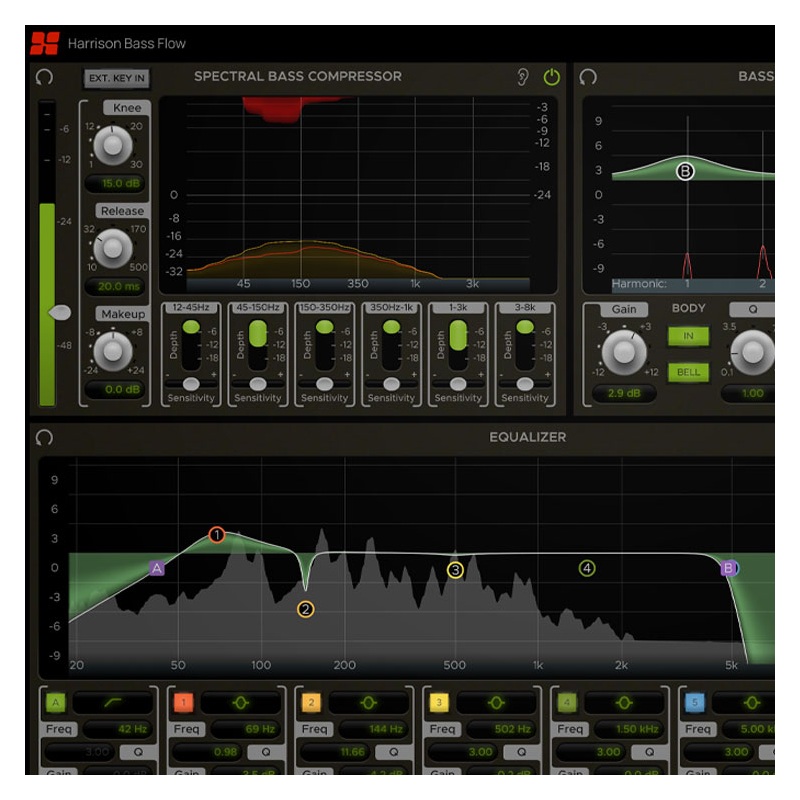Screen dimensions: 800x800
Task: Click the sidechain listen headphone icon
Action: [523, 76]
